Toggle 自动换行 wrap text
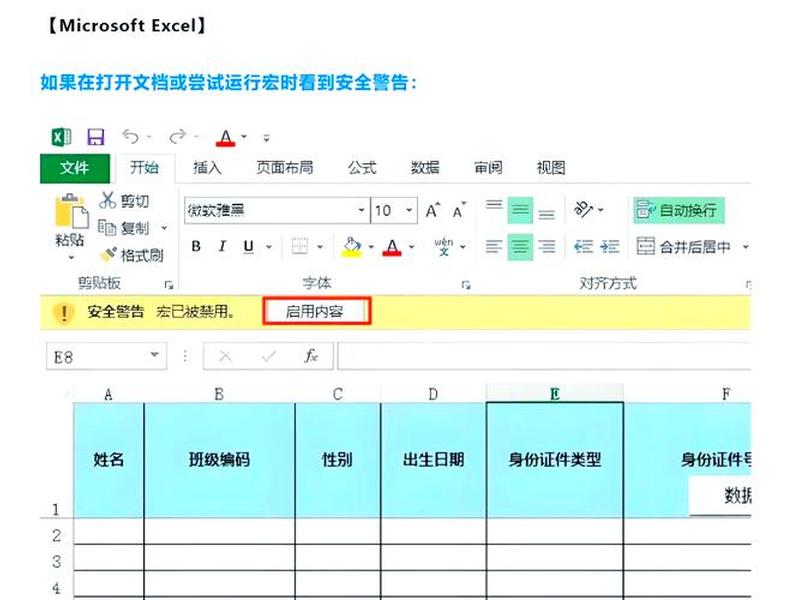The width and height of the screenshot is (800, 600). [679, 210]
